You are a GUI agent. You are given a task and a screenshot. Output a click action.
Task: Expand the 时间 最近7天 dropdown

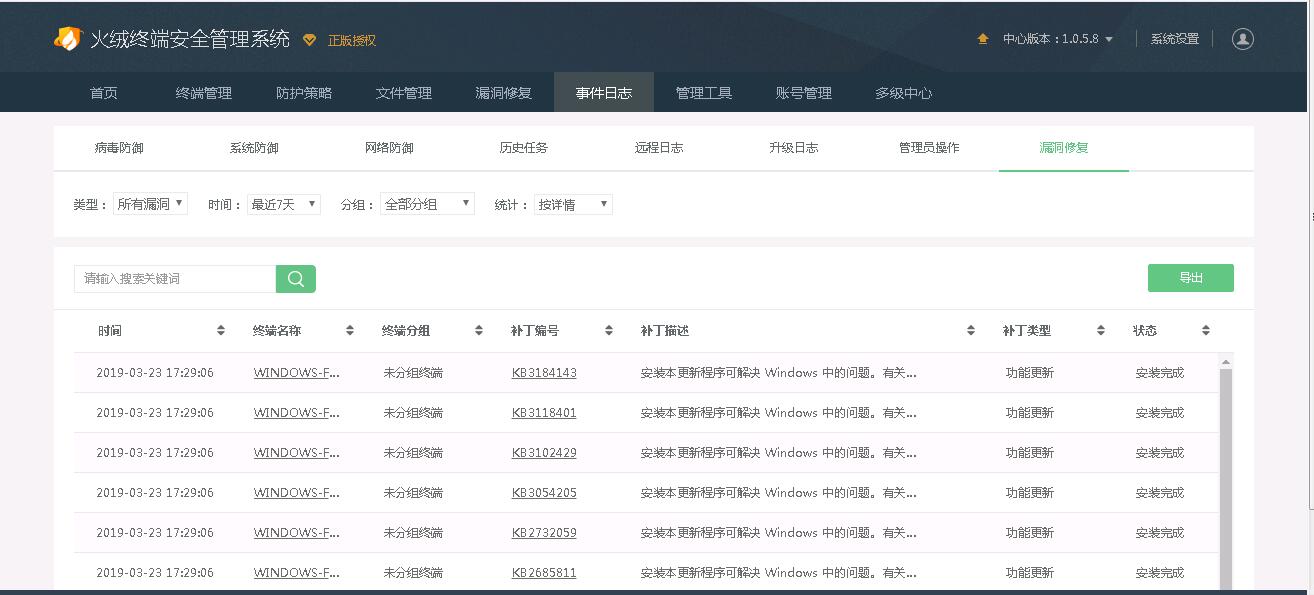coord(283,204)
